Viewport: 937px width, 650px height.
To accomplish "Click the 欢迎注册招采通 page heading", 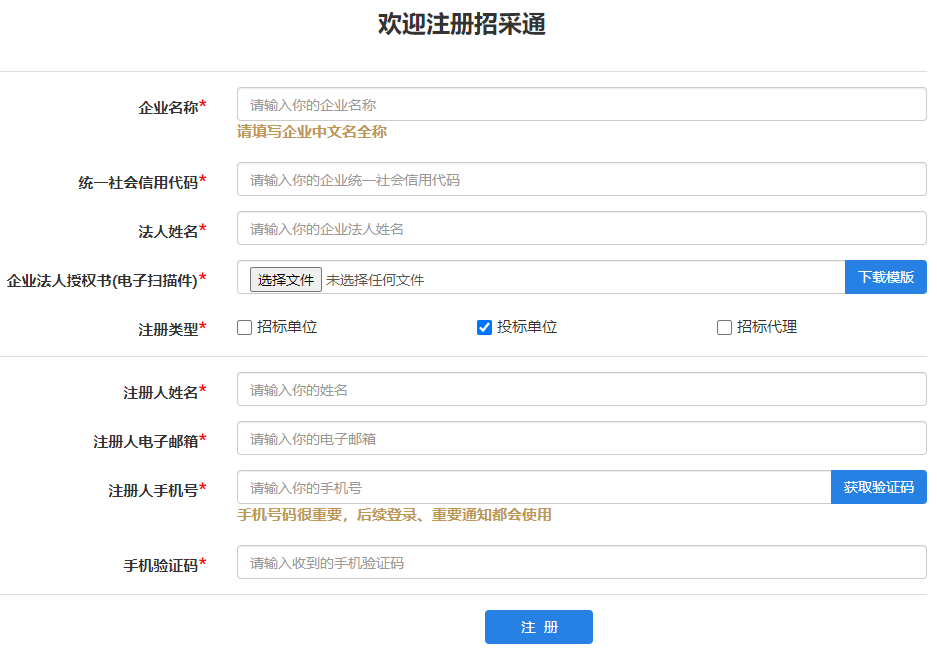I will pyautogui.click(x=462, y=25).
